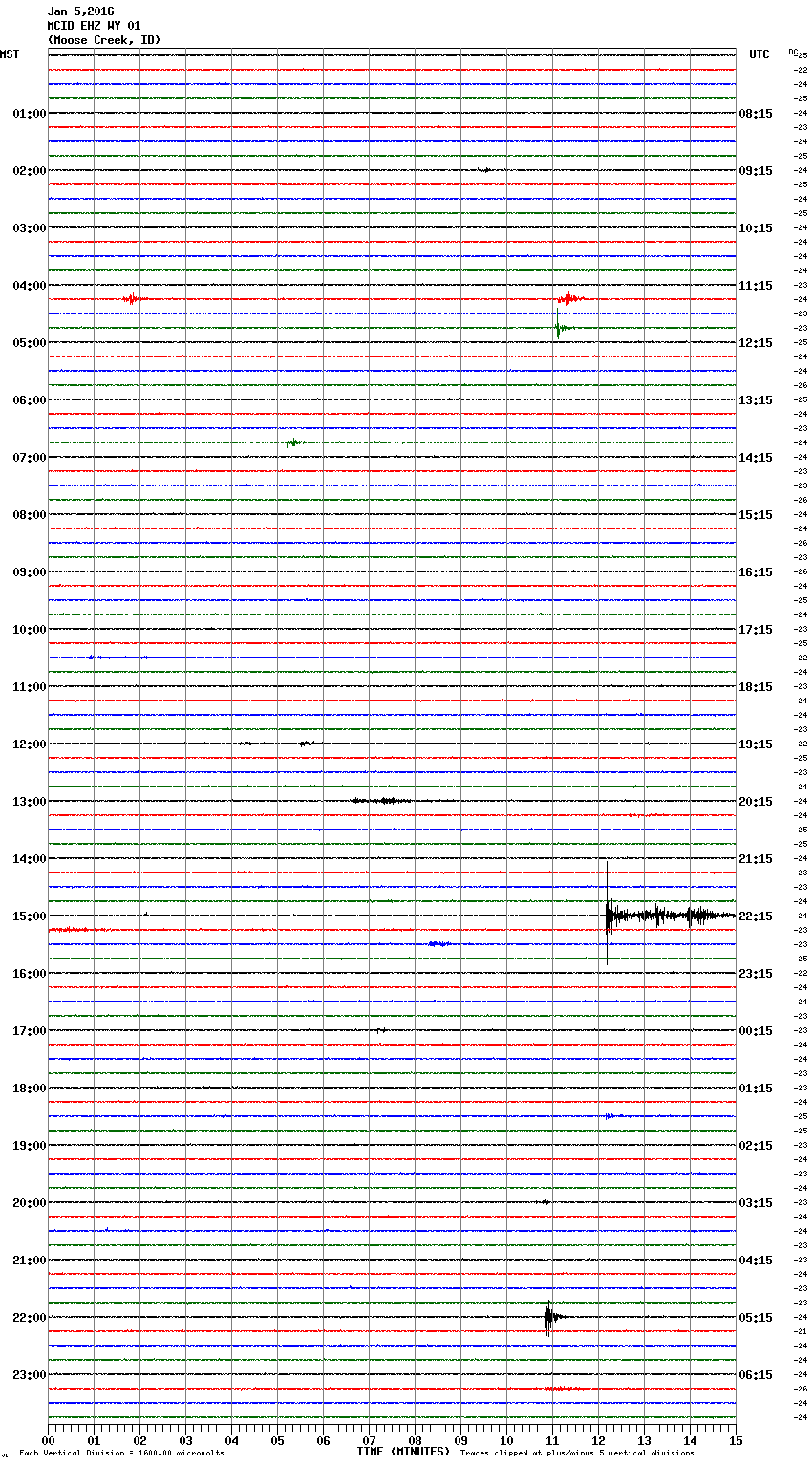Click minute tick label 03 on bottom axis
Viewport: 812px width, 1466px height.
click(185, 1440)
